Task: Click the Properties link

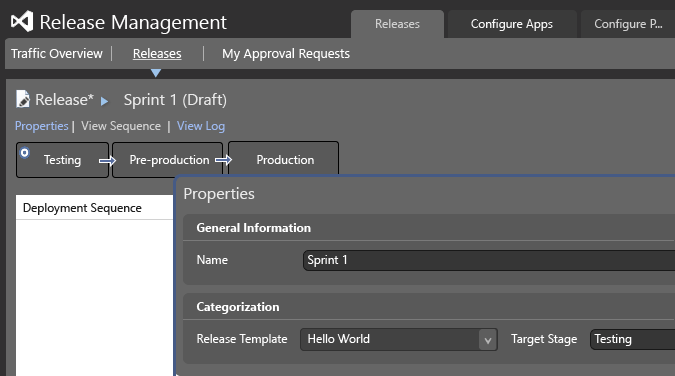Action: tap(42, 126)
